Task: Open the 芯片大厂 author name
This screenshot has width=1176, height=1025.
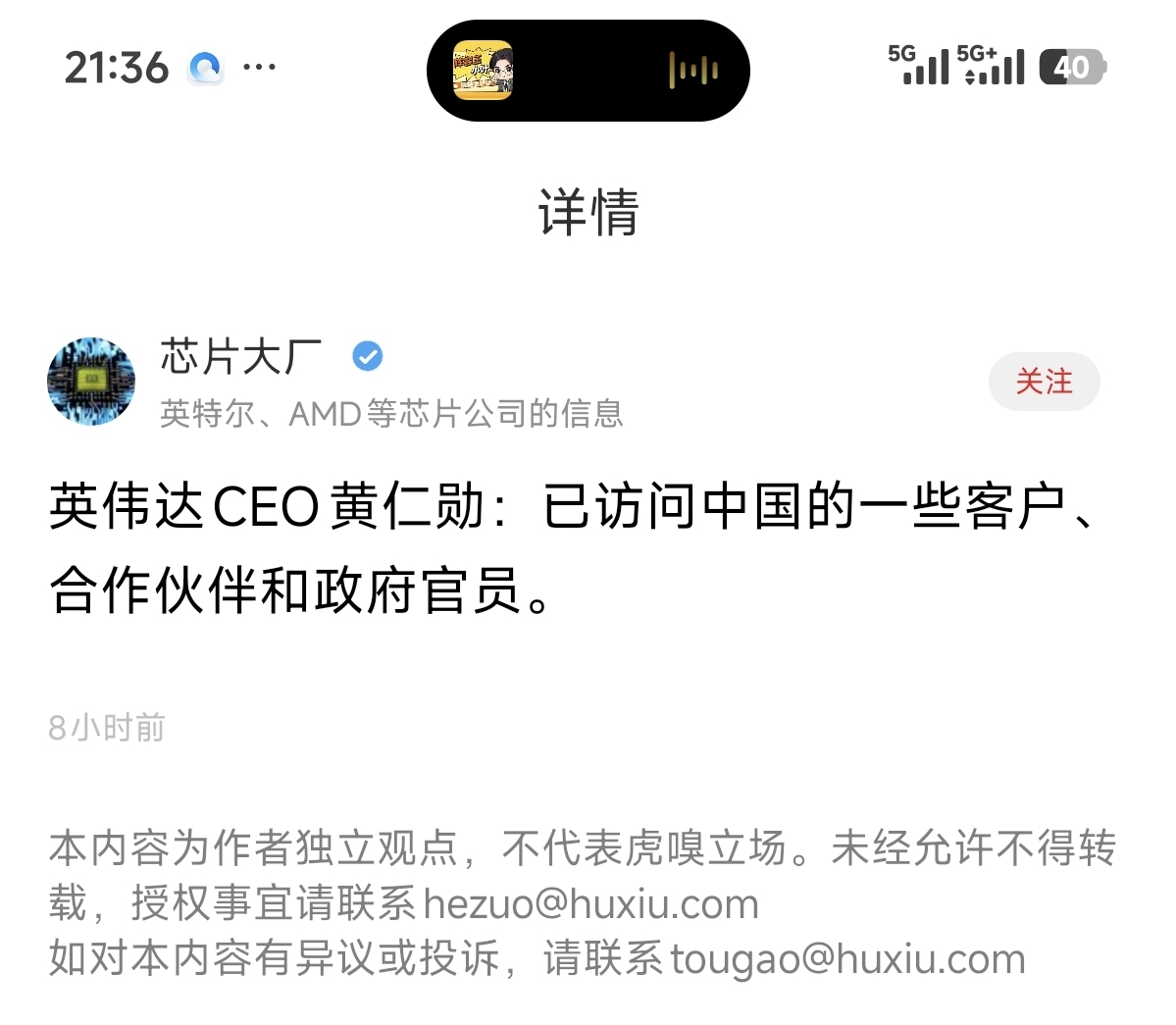Action: (x=241, y=355)
